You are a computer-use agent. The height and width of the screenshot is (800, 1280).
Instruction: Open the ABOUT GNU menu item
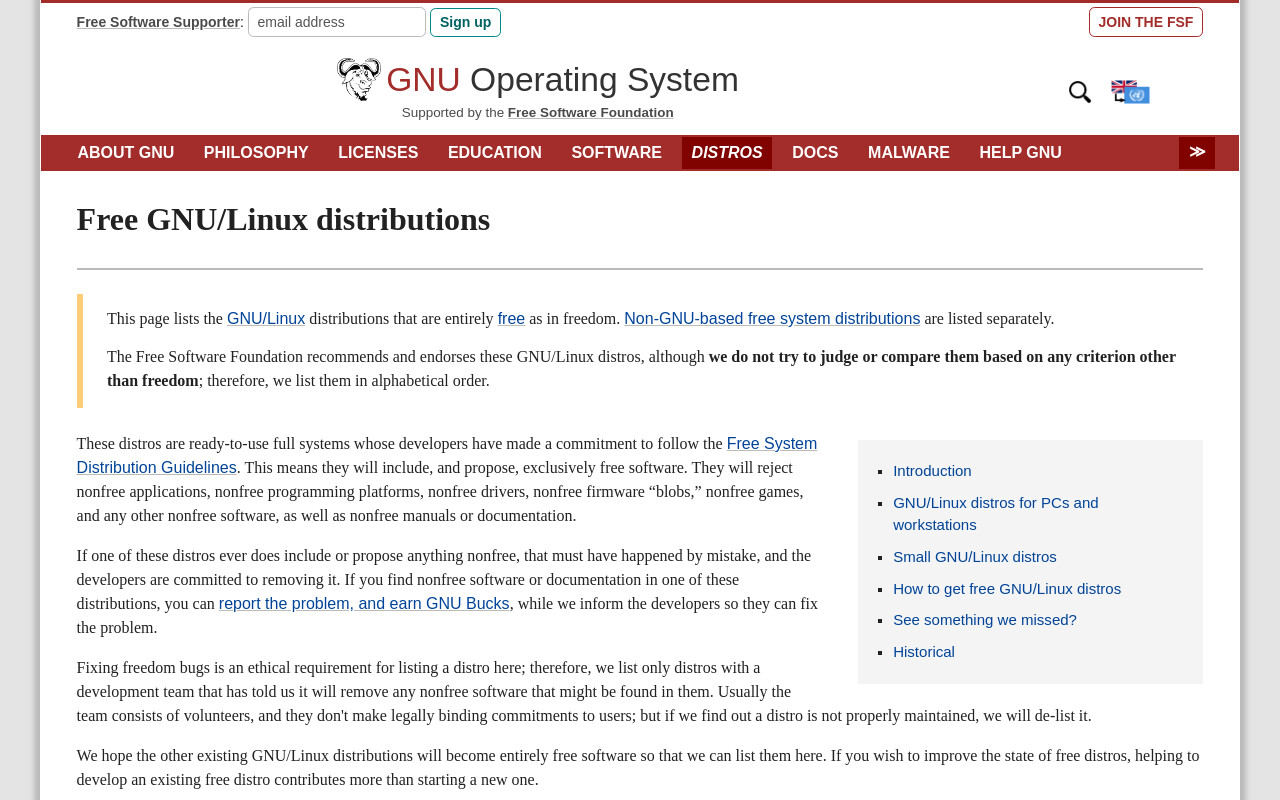[126, 153]
